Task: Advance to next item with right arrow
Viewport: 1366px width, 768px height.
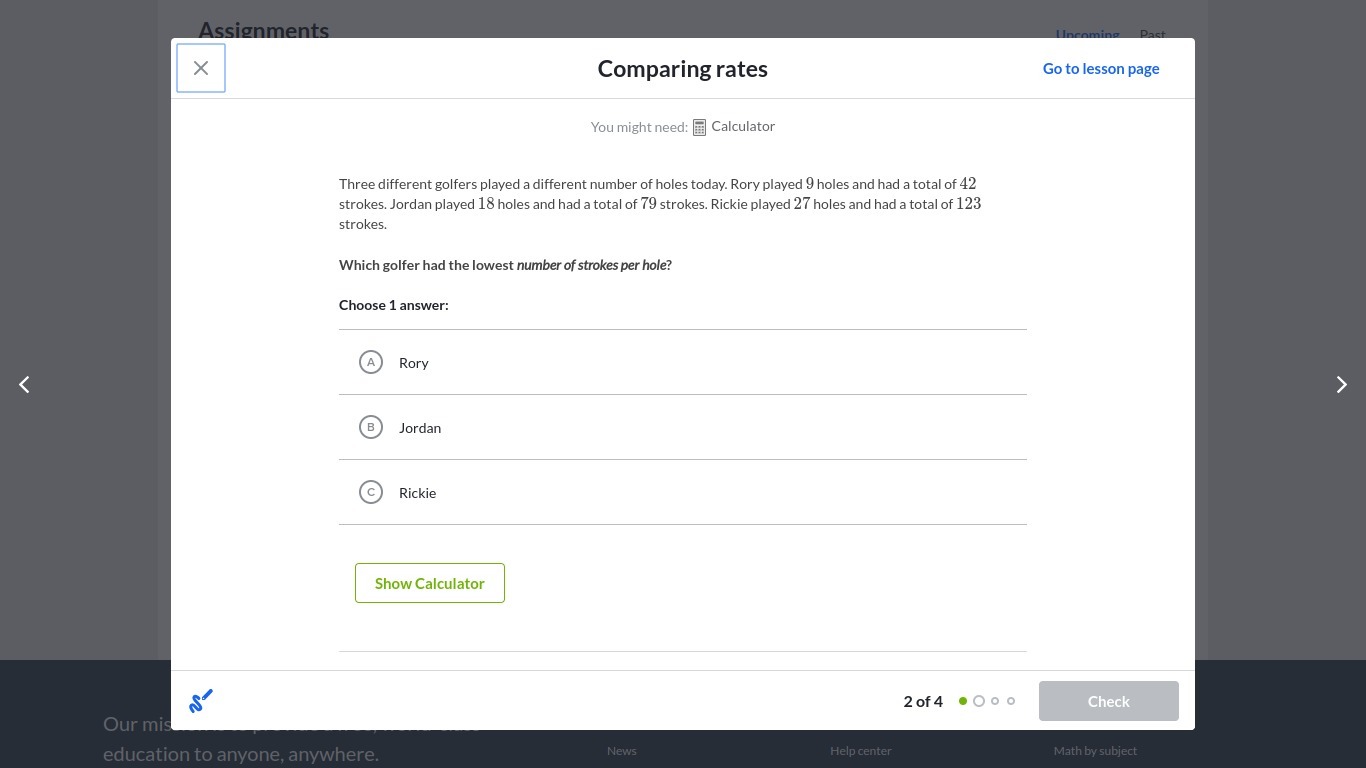Action: [x=1341, y=385]
